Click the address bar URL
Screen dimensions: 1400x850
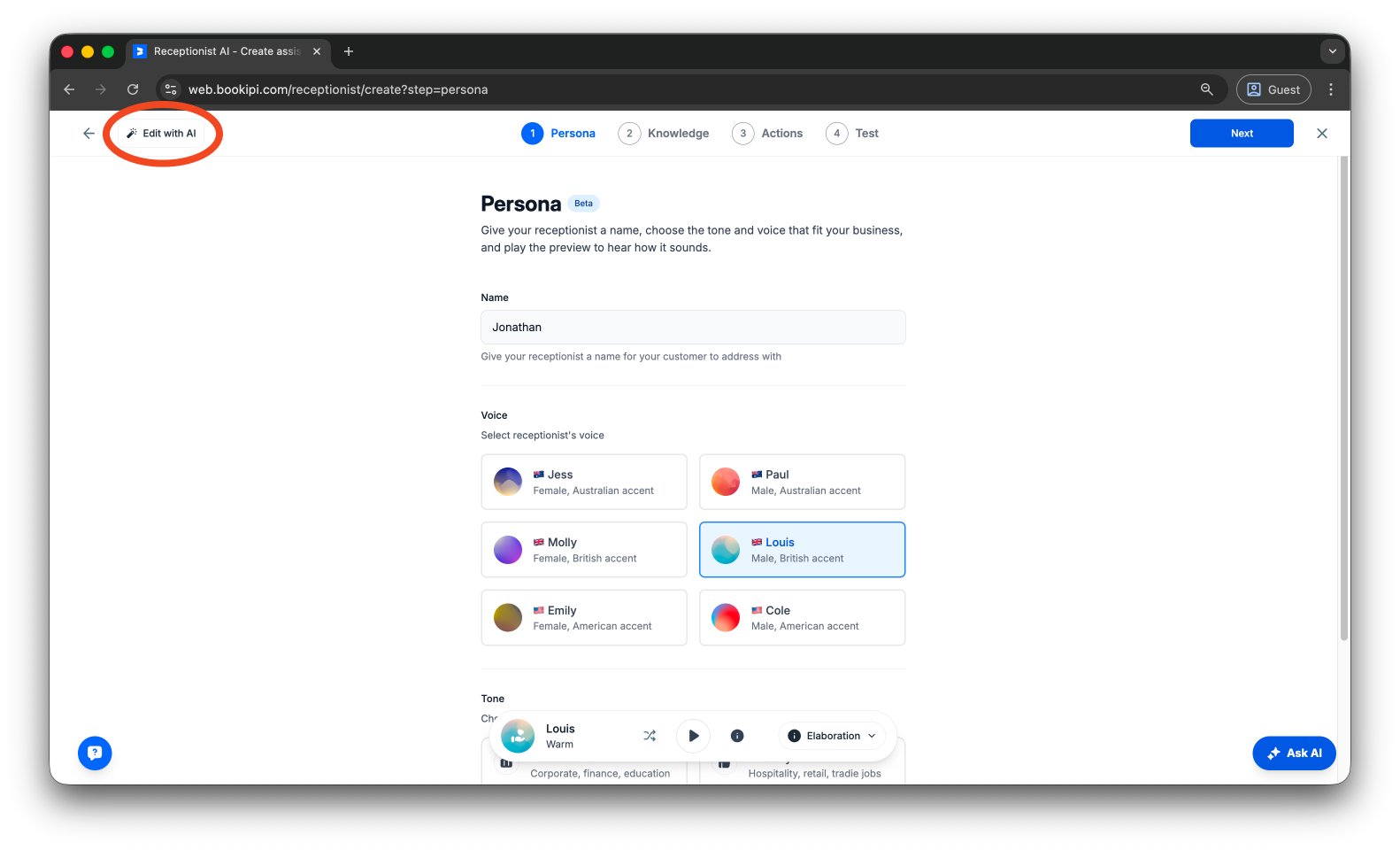coord(338,89)
